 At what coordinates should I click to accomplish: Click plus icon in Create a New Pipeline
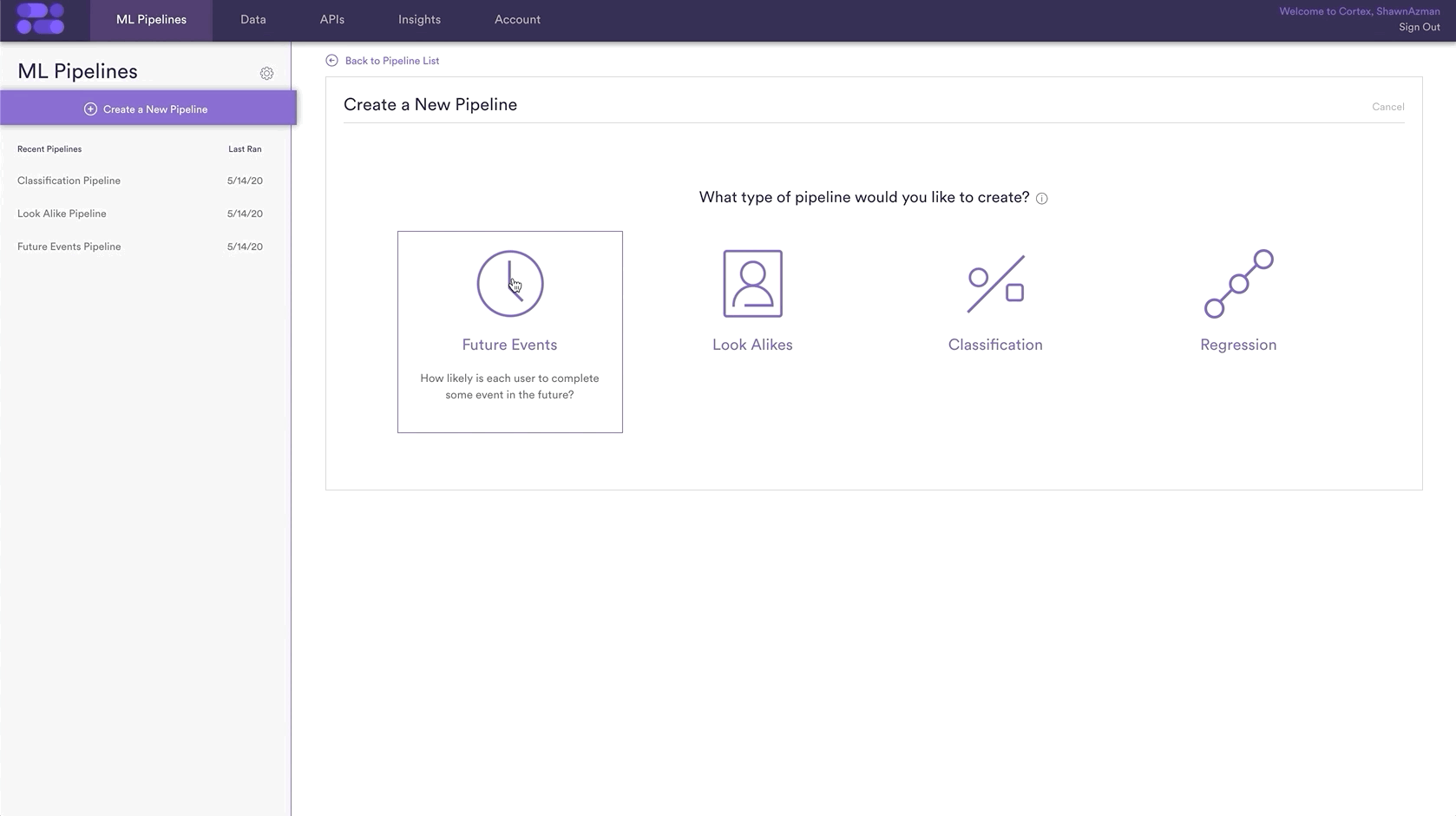tap(90, 109)
